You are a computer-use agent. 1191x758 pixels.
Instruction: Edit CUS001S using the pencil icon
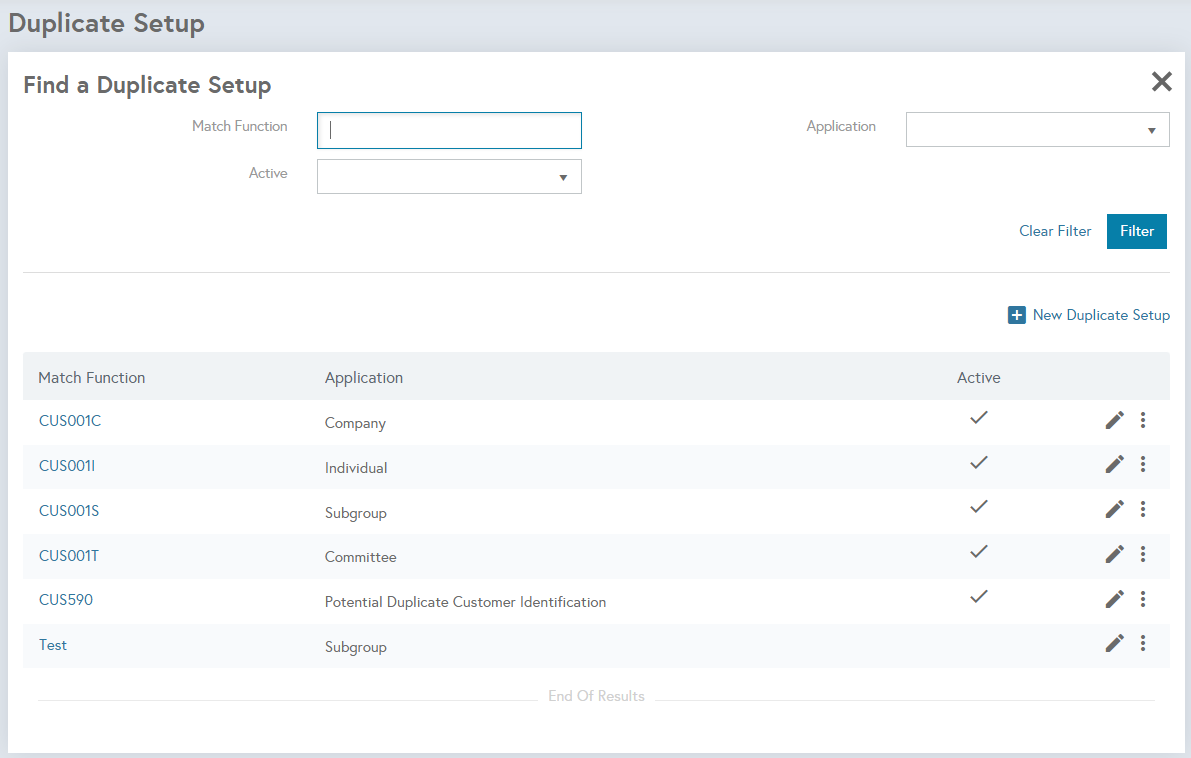pyautogui.click(x=1114, y=509)
